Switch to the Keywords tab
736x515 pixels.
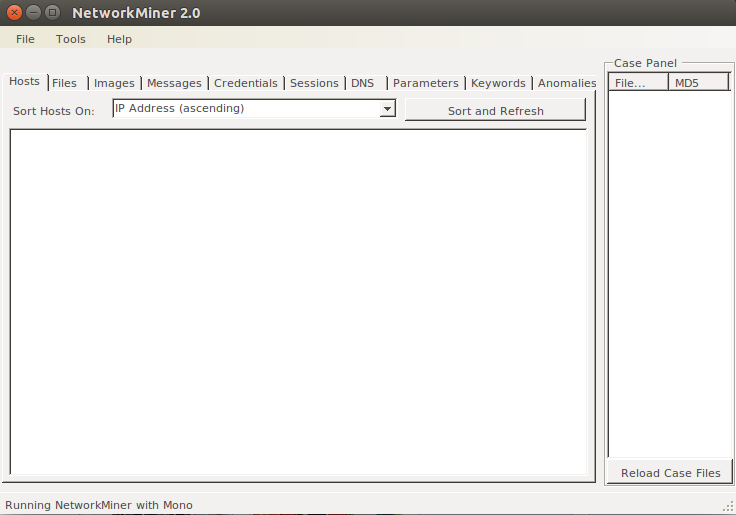tap(498, 83)
